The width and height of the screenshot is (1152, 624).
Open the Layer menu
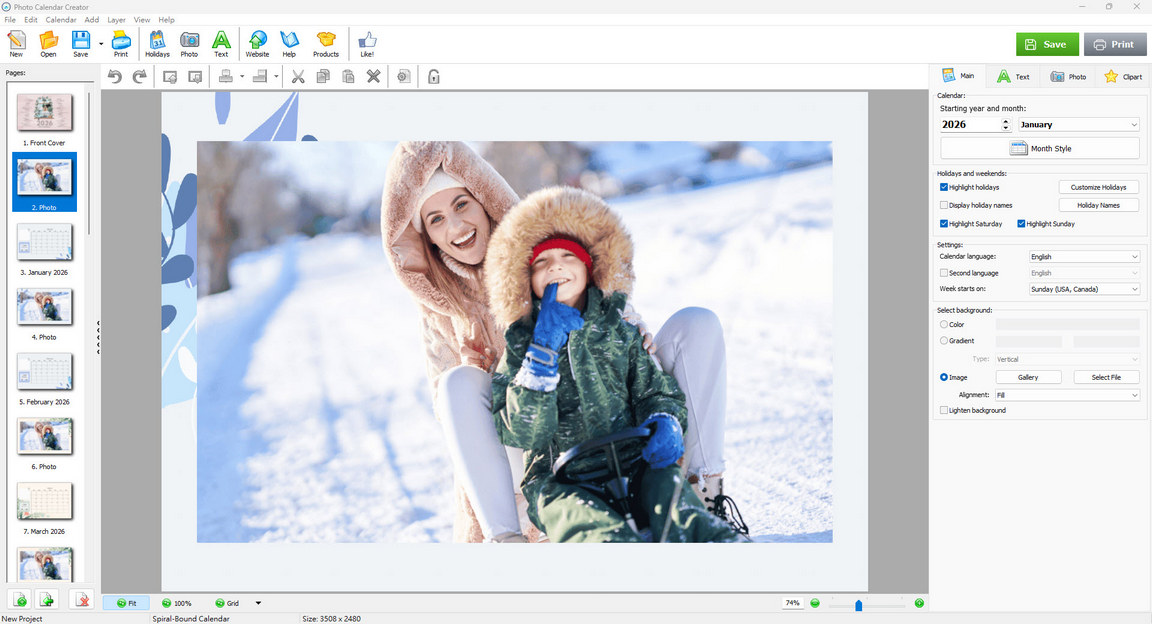coord(116,20)
